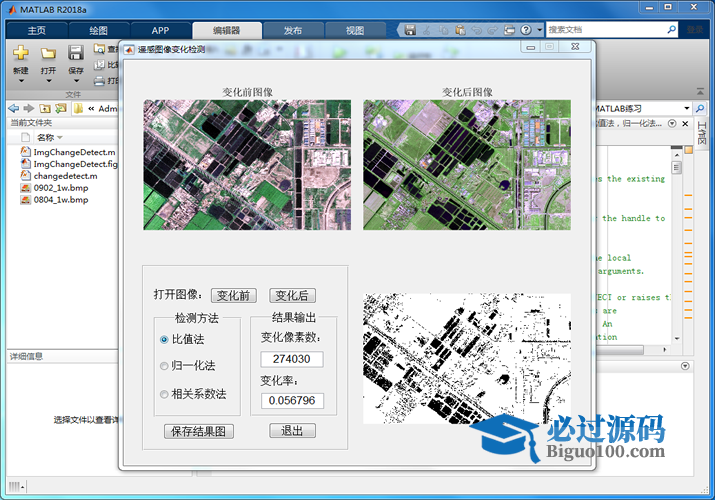Click the 变化前图像 satellite image

point(247,165)
